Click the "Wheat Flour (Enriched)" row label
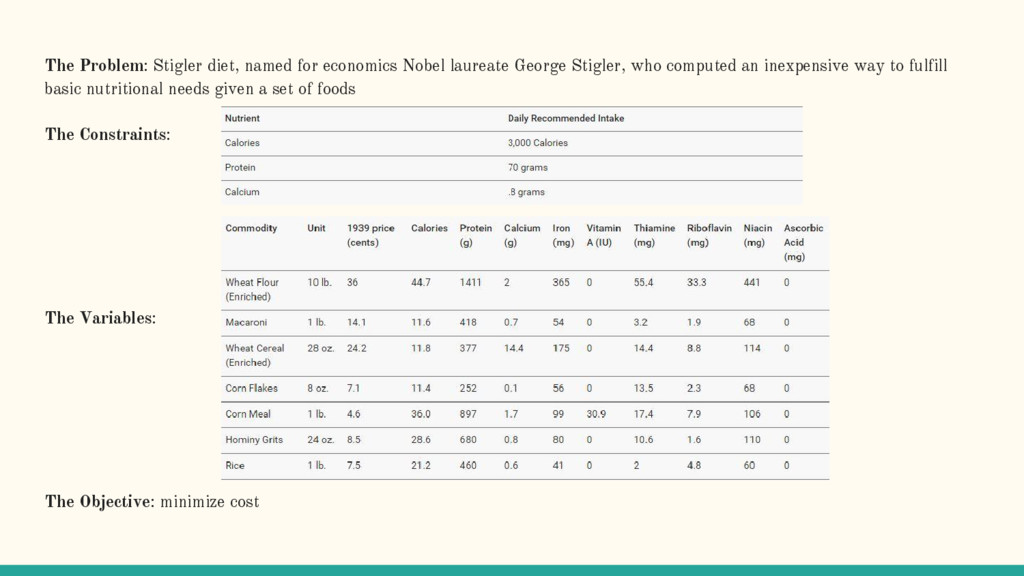This screenshot has height=576, width=1024. coord(254,289)
